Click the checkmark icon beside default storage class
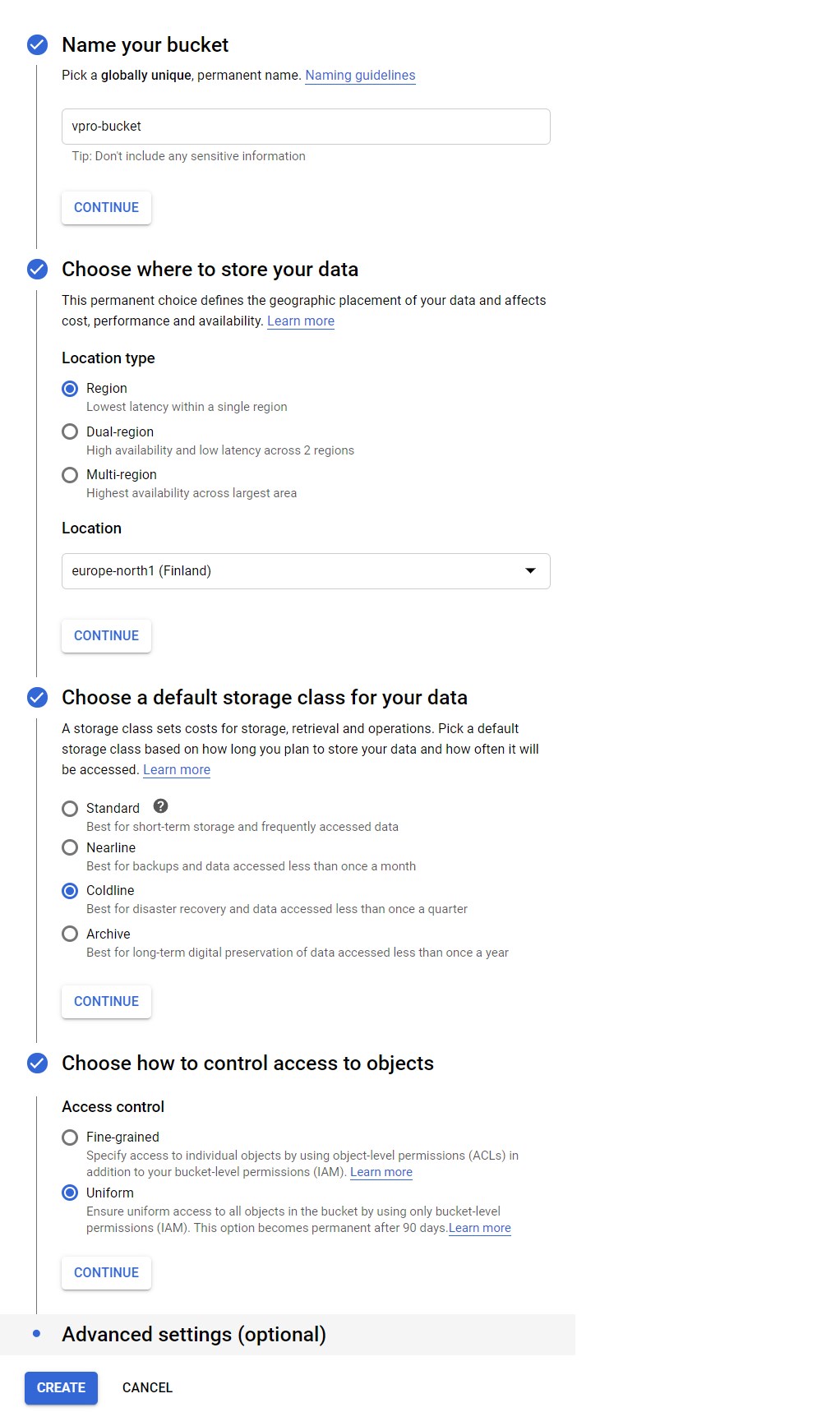 click(x=38, y=698)
